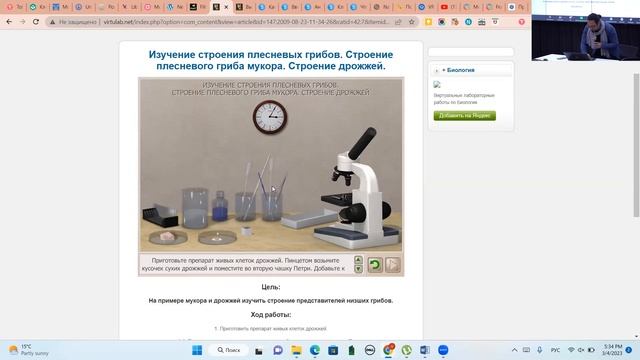Click the page heading about плесневых грибов
Viewport: 640px width, 360px height.
point(271,60)
